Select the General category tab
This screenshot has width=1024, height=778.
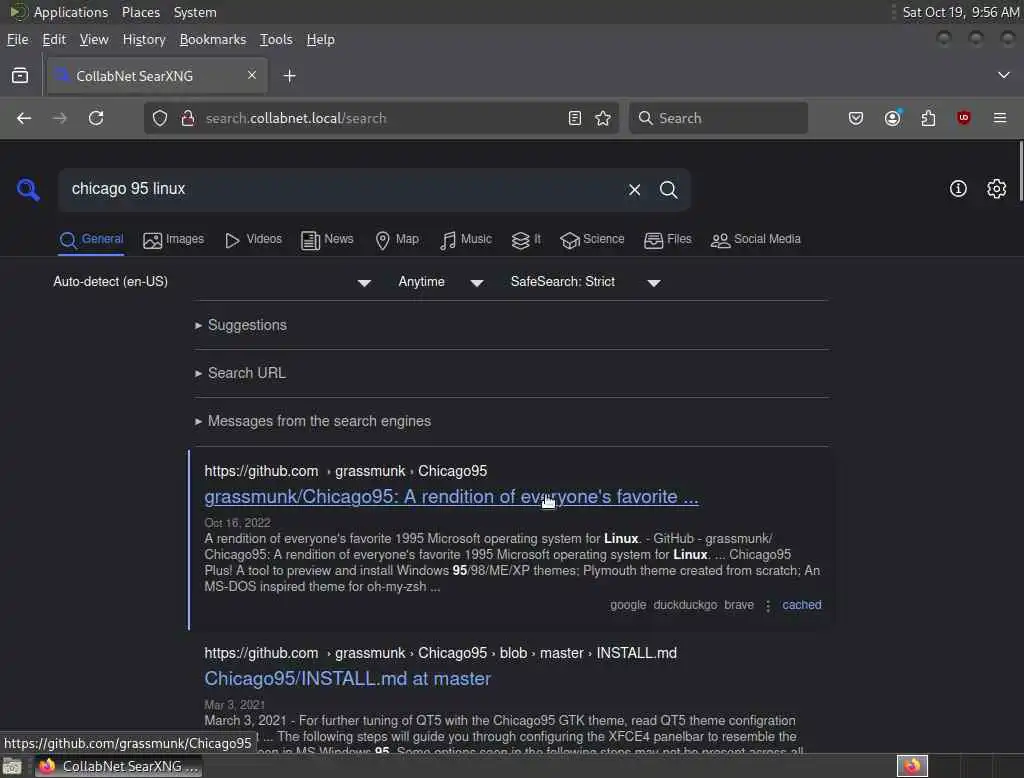pos(91,240)
